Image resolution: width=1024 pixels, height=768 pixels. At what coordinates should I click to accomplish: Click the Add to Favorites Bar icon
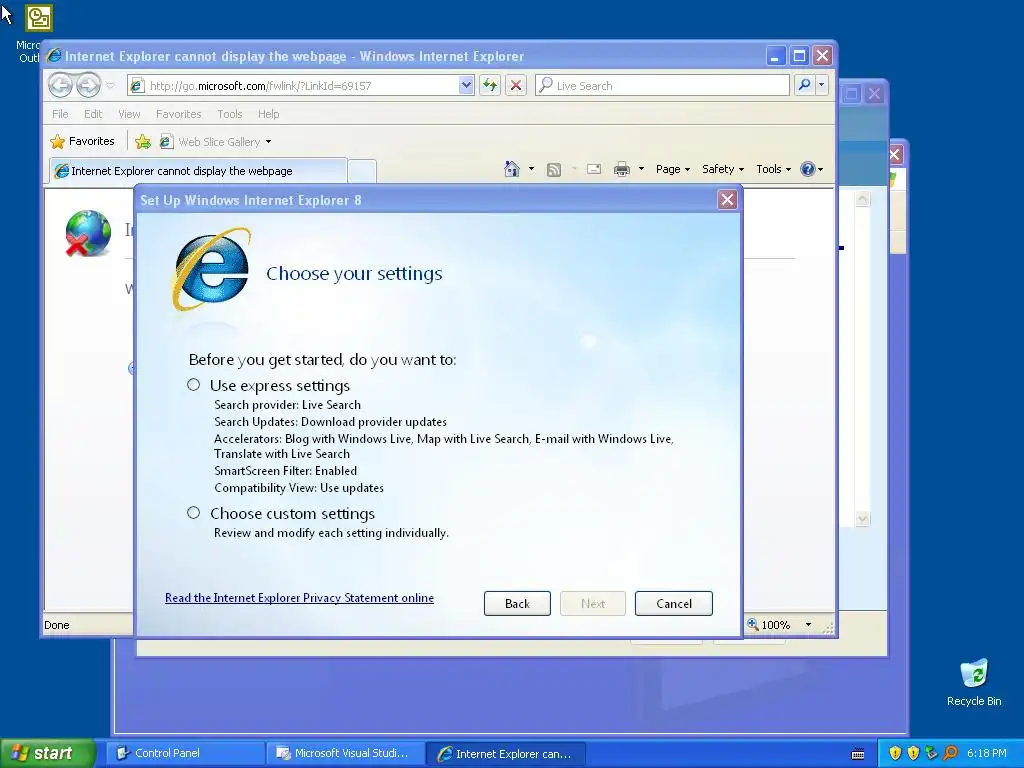pyautogui.click(x=143, y=141)
